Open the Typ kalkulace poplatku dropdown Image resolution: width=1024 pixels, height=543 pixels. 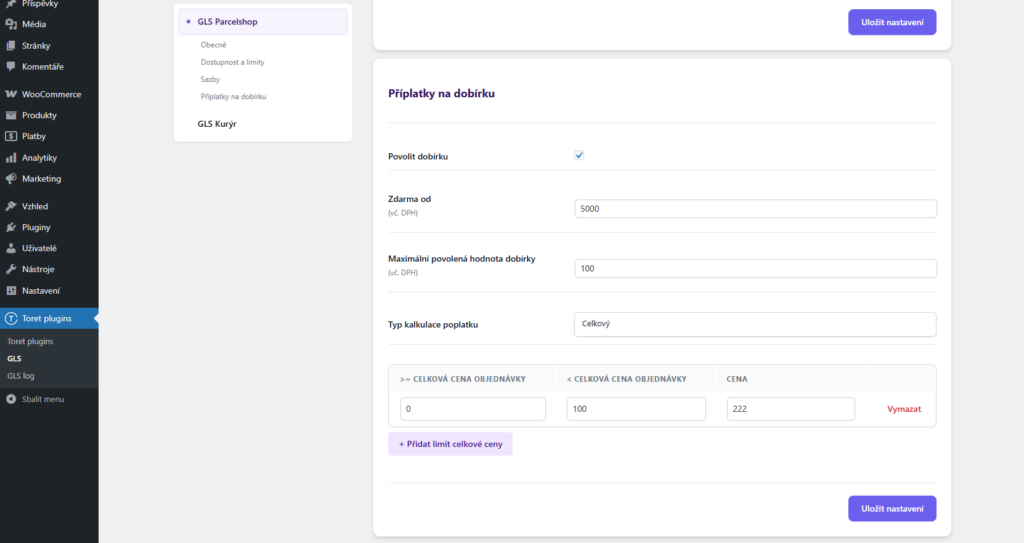point(755,325)
